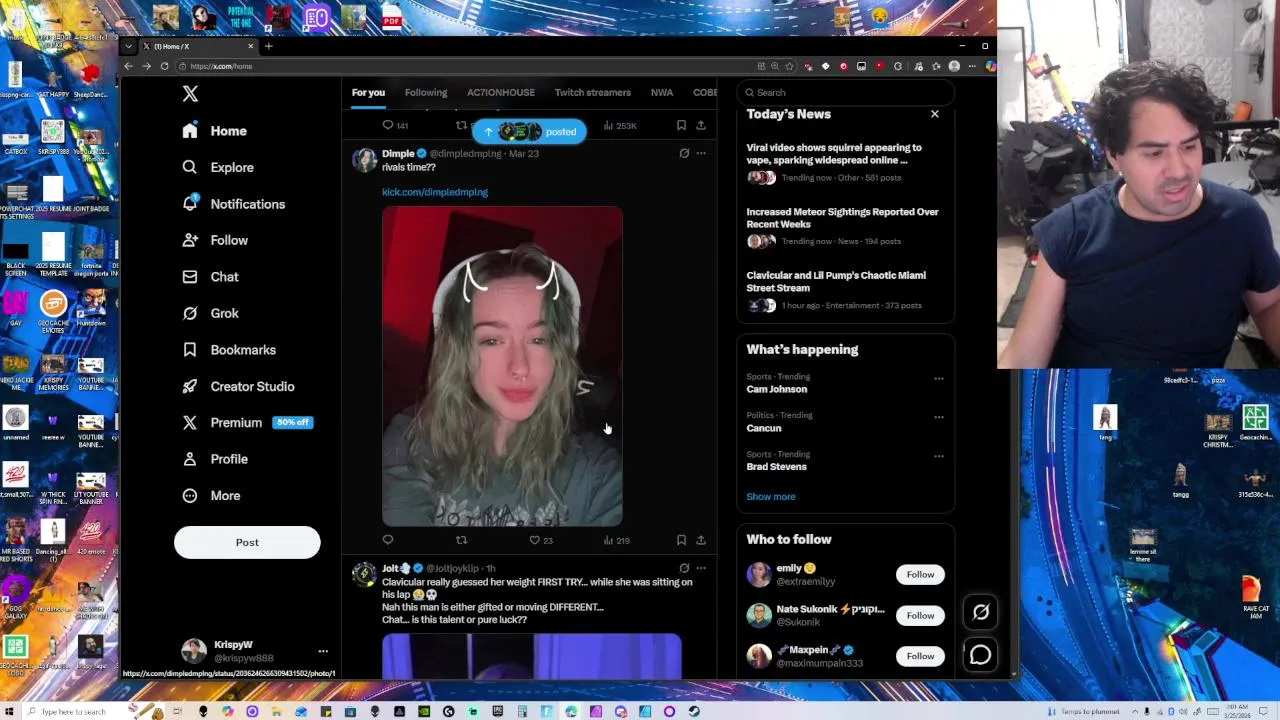Share the top post with 253K views
The width and height of the screenshot is (1280, 720).
click(701, 125)
